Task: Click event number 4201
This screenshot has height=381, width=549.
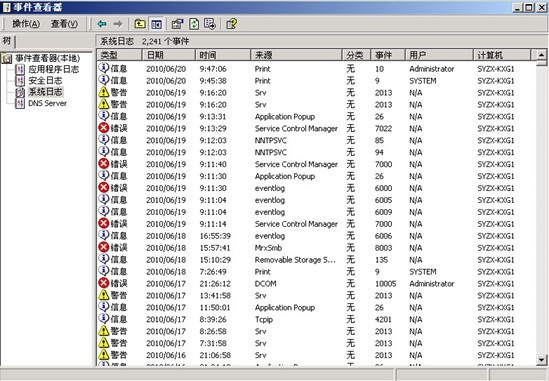Action: [383, 319]
